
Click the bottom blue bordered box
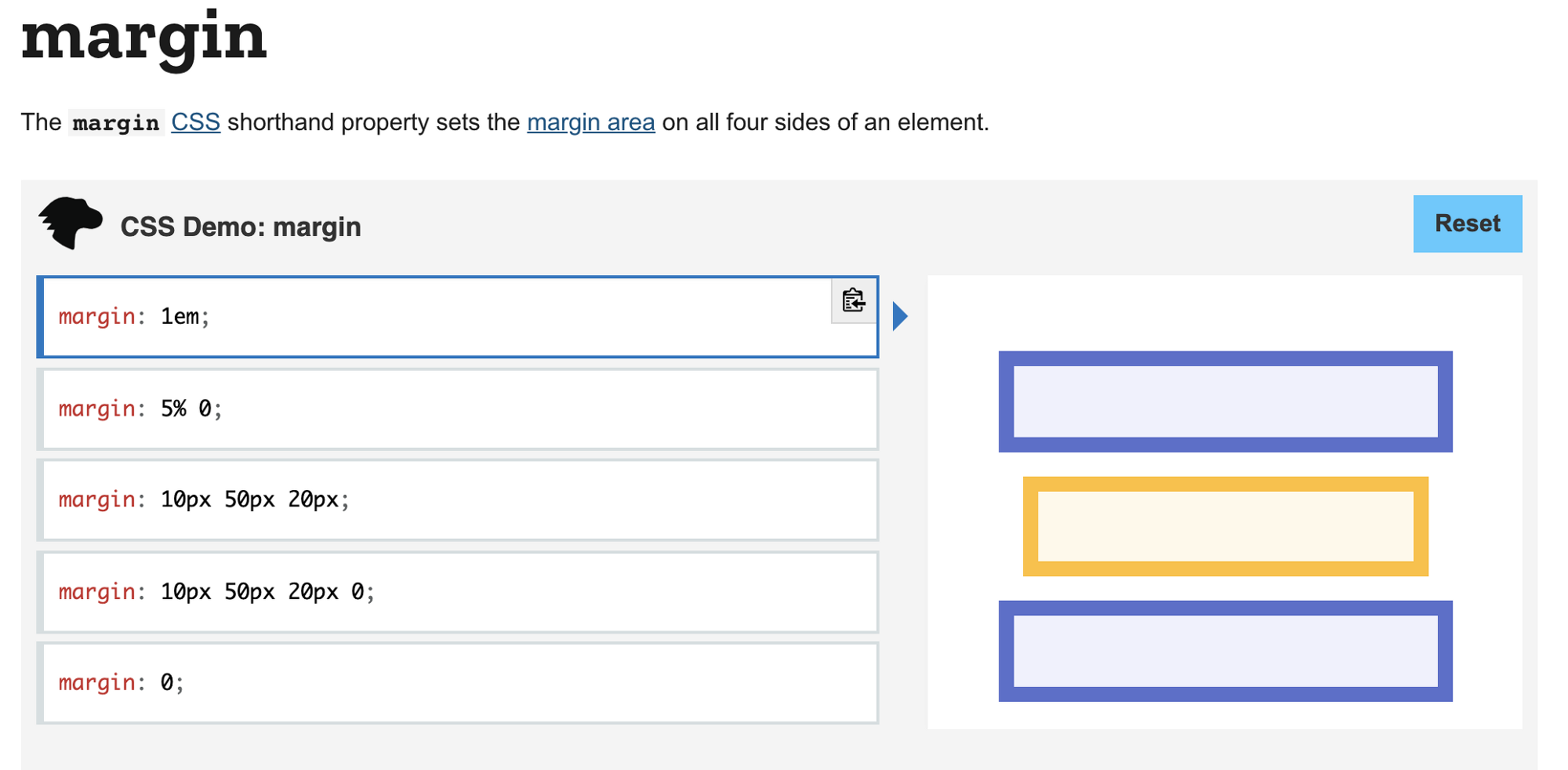(1225, 651)
